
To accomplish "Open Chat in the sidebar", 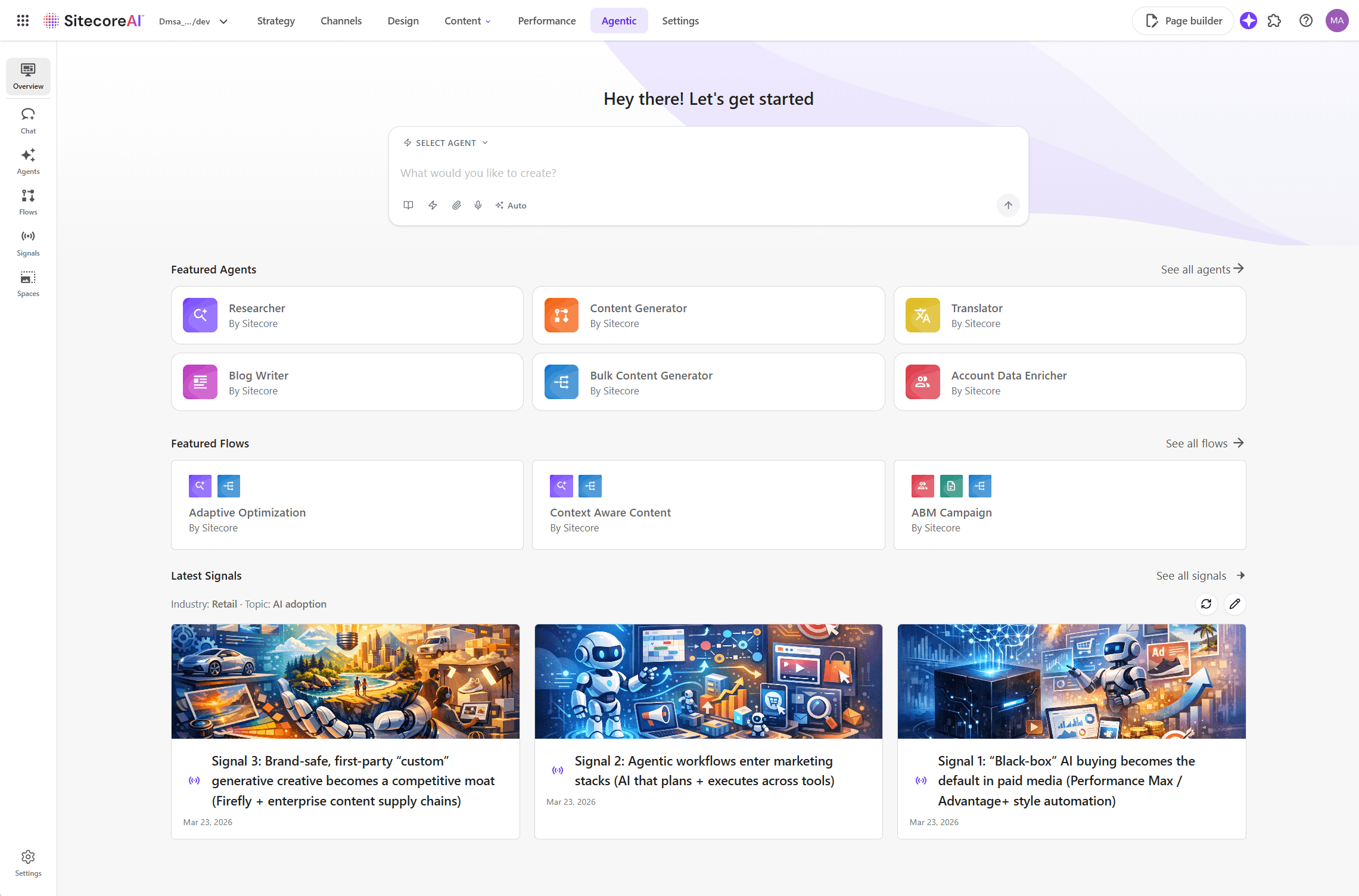I will (x=28, y=121).
